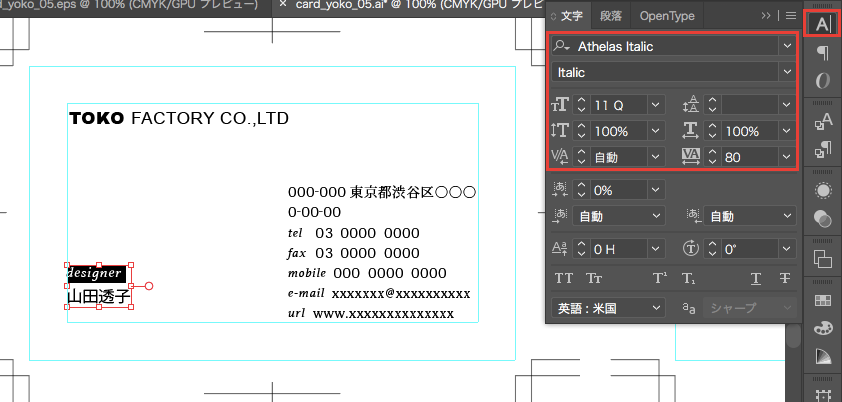Open the Character Styles panel icon

[x=824, y=122]
